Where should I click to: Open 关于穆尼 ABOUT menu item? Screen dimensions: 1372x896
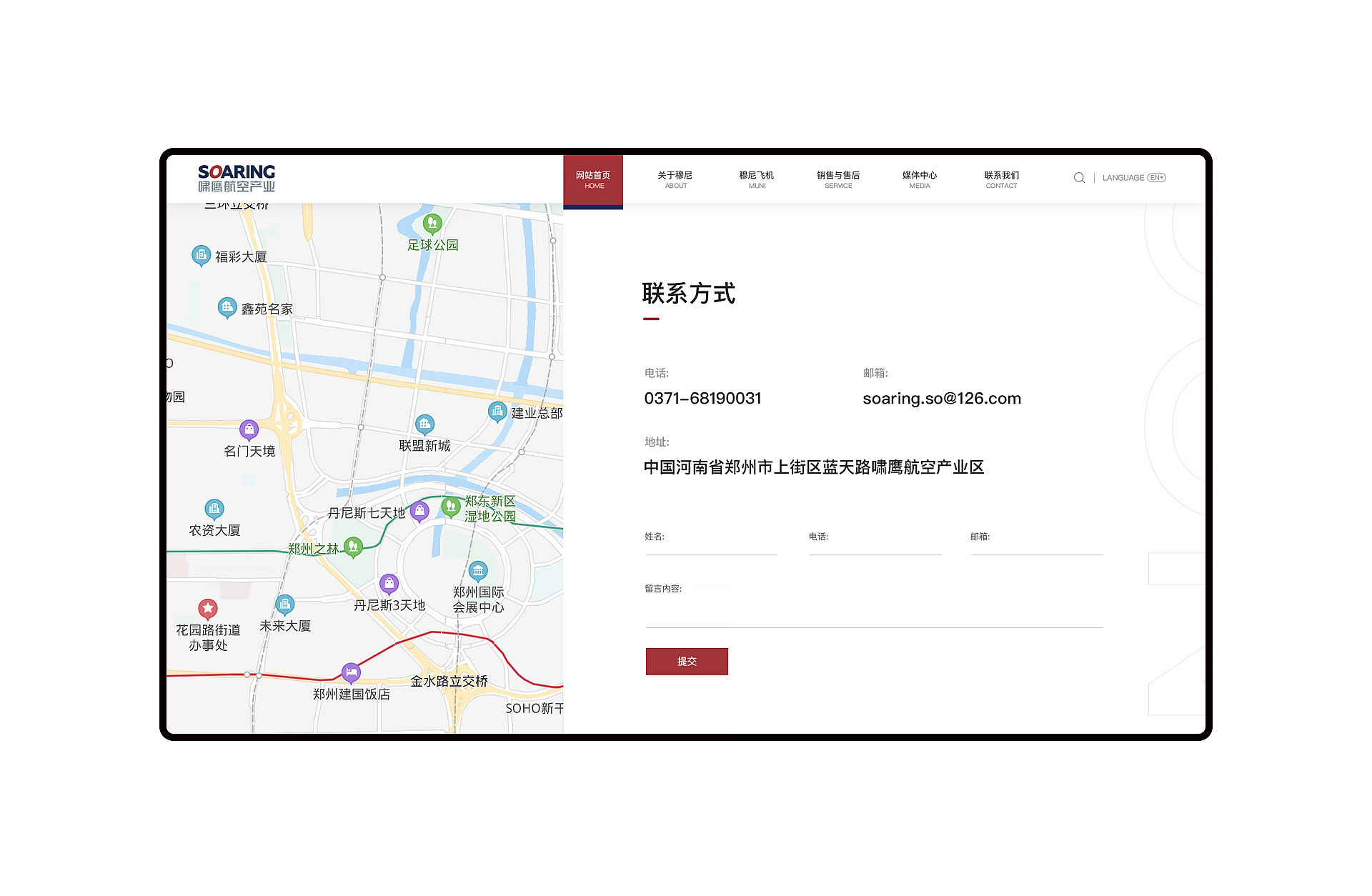[675, 180]
